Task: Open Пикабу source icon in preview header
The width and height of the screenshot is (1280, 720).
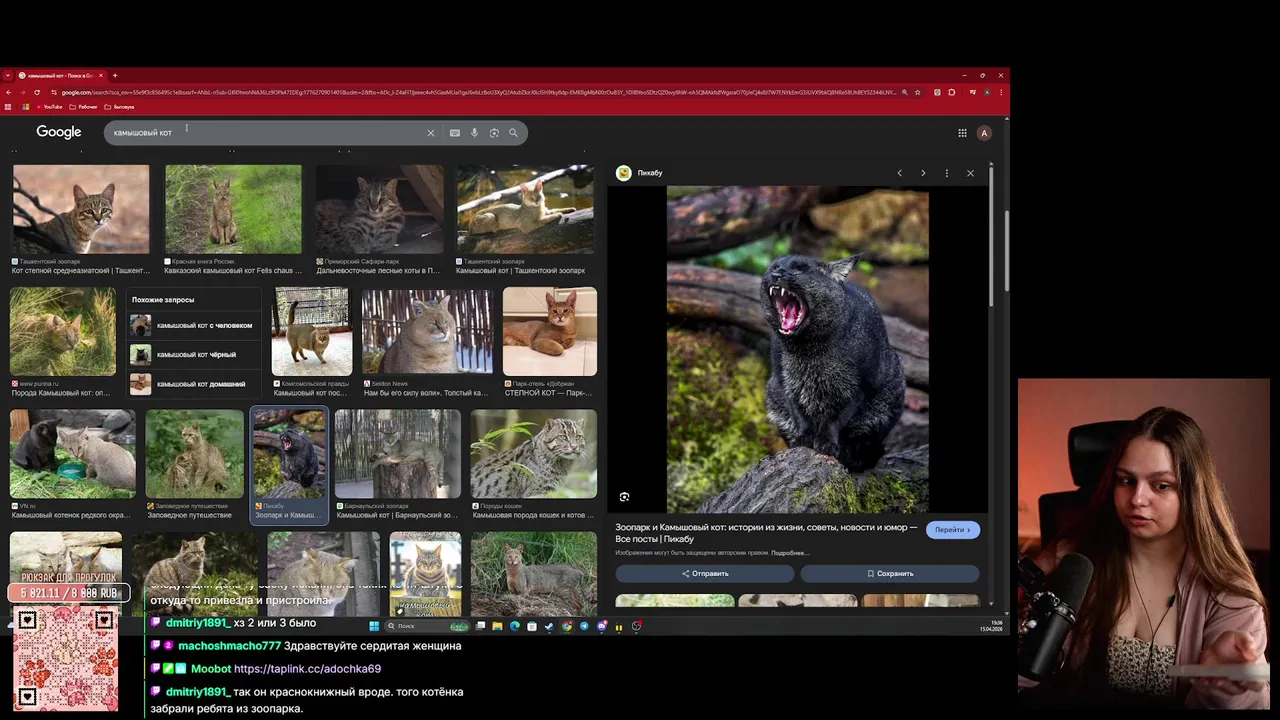Action: (623, 173)
